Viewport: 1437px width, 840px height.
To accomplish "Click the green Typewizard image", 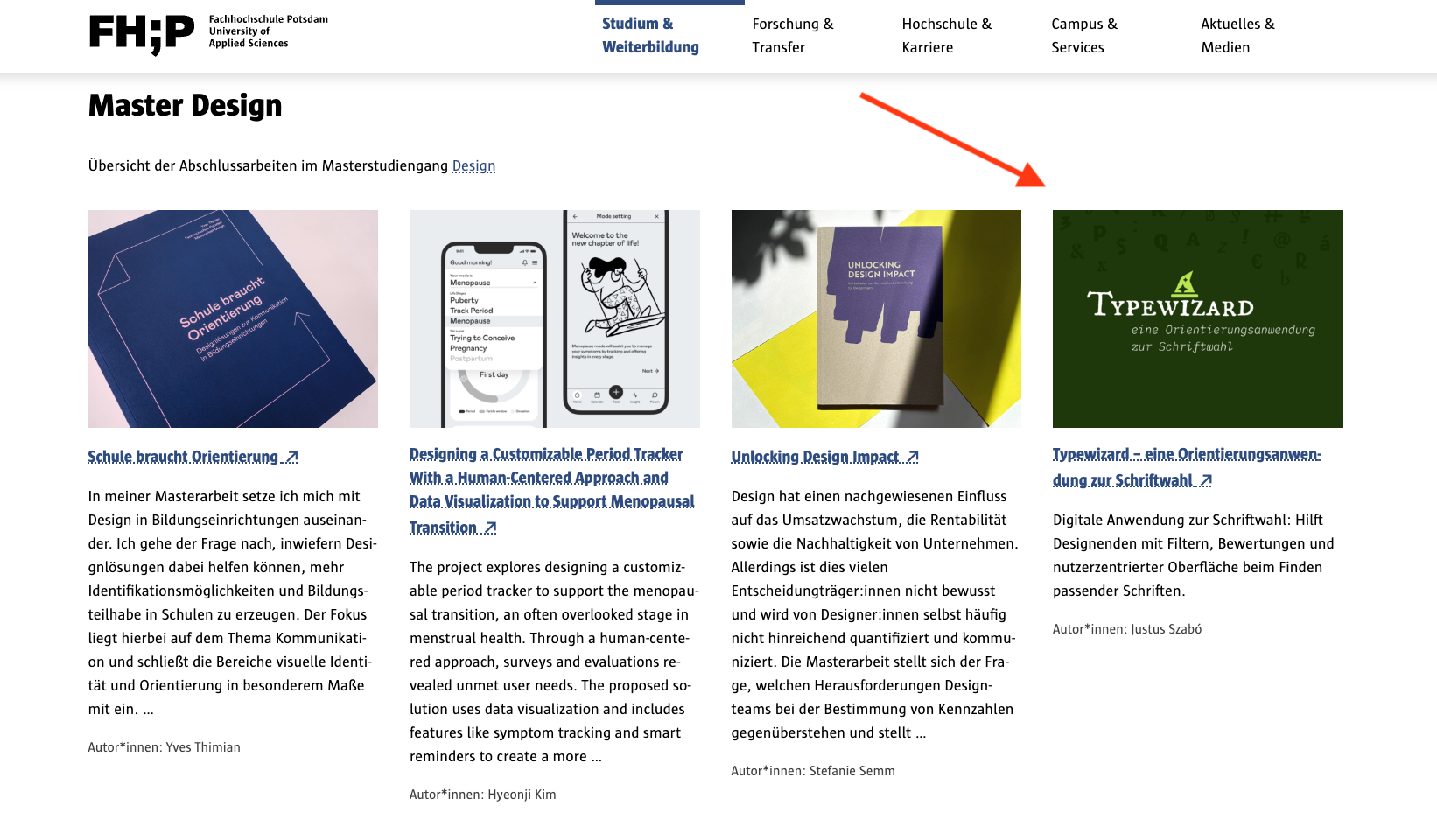I will tap(1197, 318).
